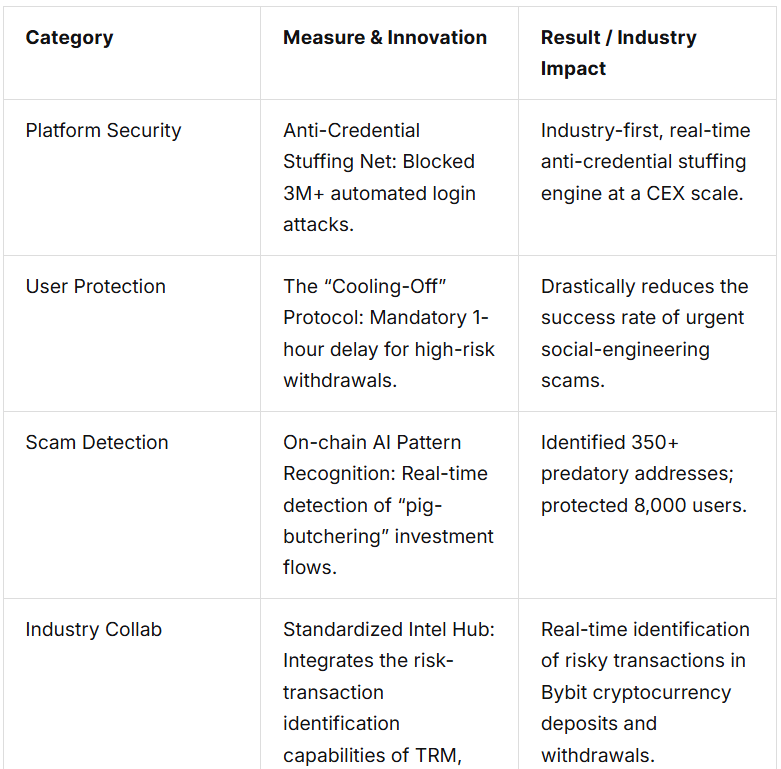The width and height of the screenshot is (781, 769).
Task: Click the "Anti-Credential Stuffing Net" measure text
Action: tap(352, 146)
